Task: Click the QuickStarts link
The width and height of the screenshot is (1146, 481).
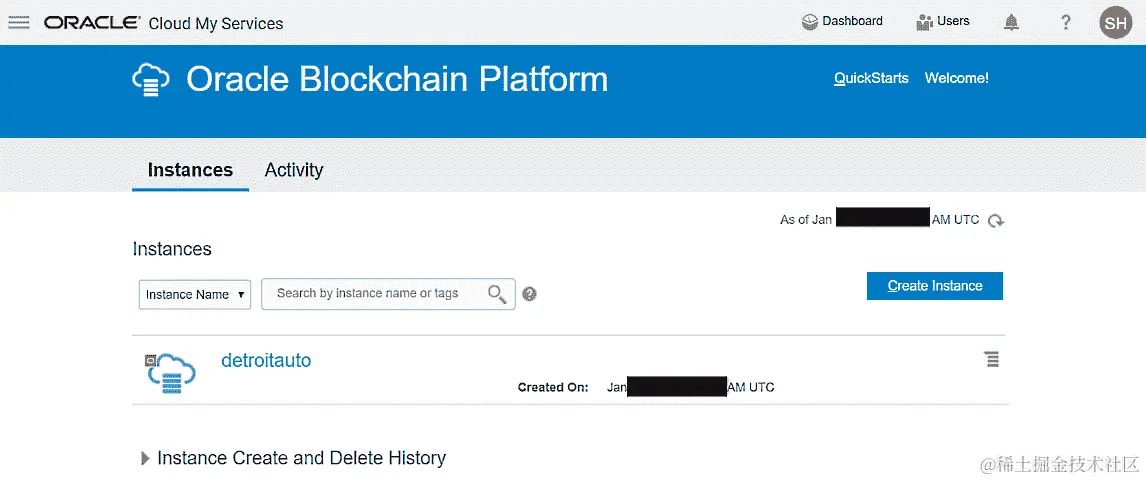Action: [x=871, y=78]
